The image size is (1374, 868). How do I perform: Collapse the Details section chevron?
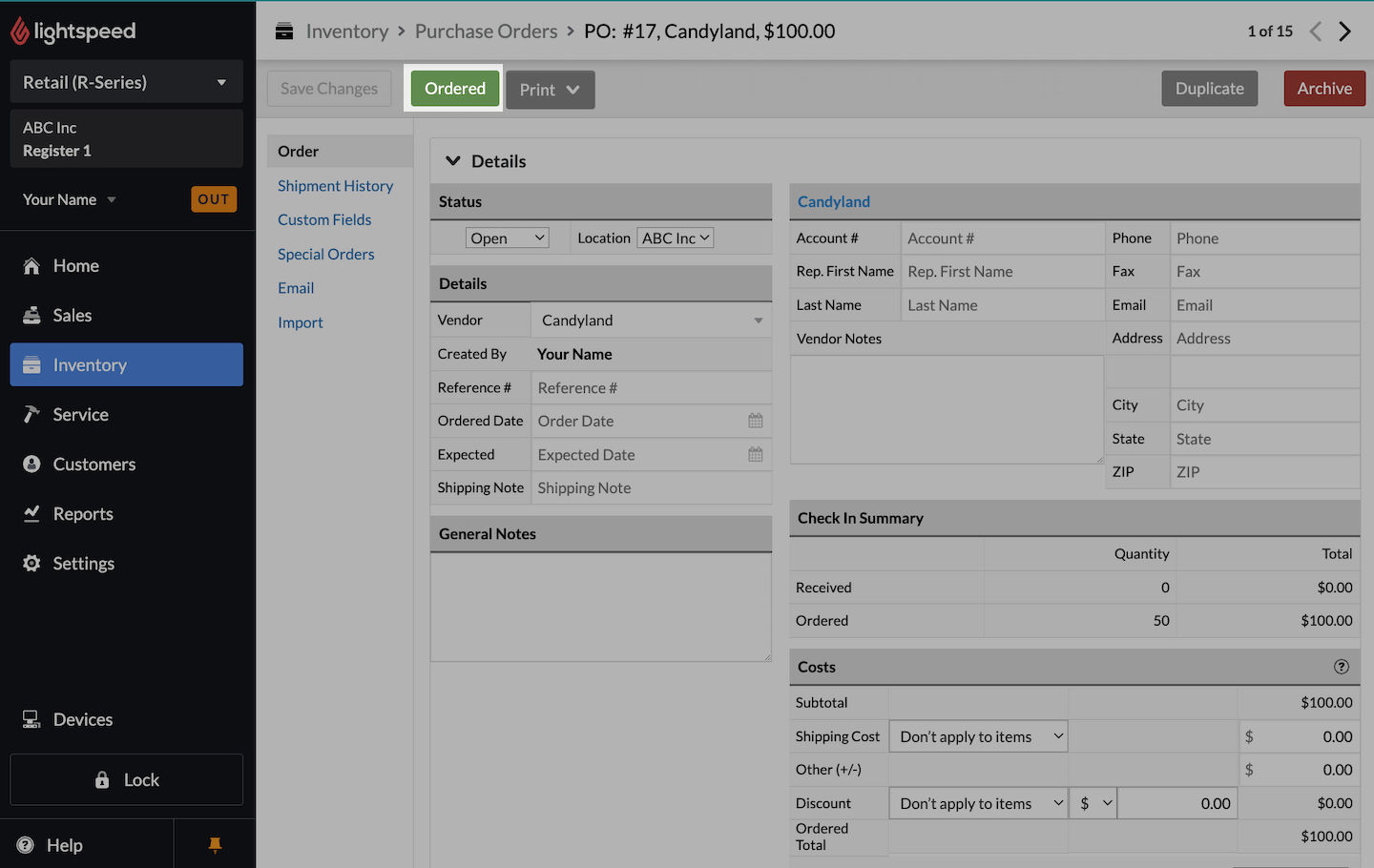click(453, 161)
